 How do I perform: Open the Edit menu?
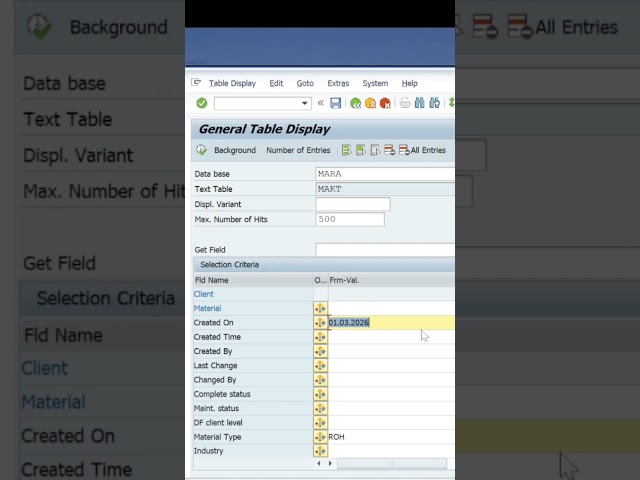point(276,83)
